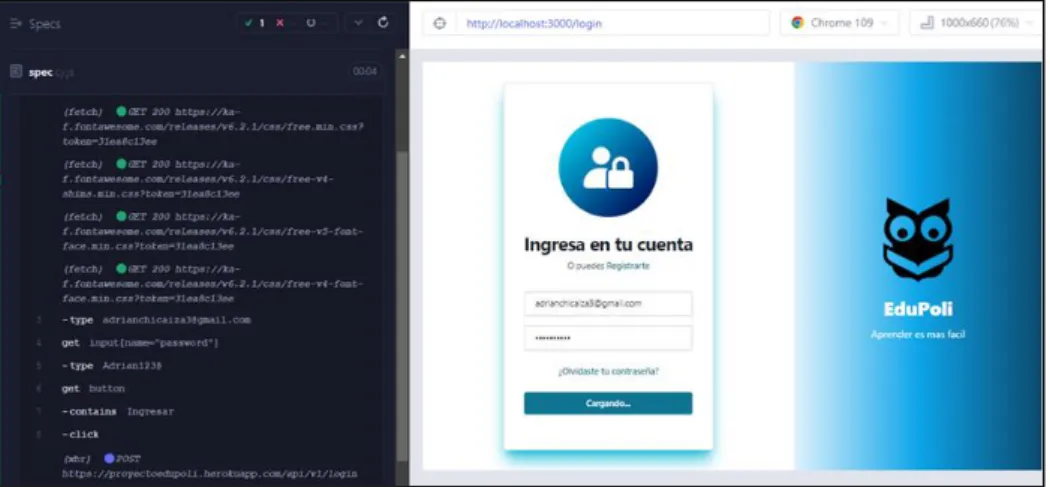Open the Registrarte link
The width and height of the screenshot is (1050, 487).
627,266
